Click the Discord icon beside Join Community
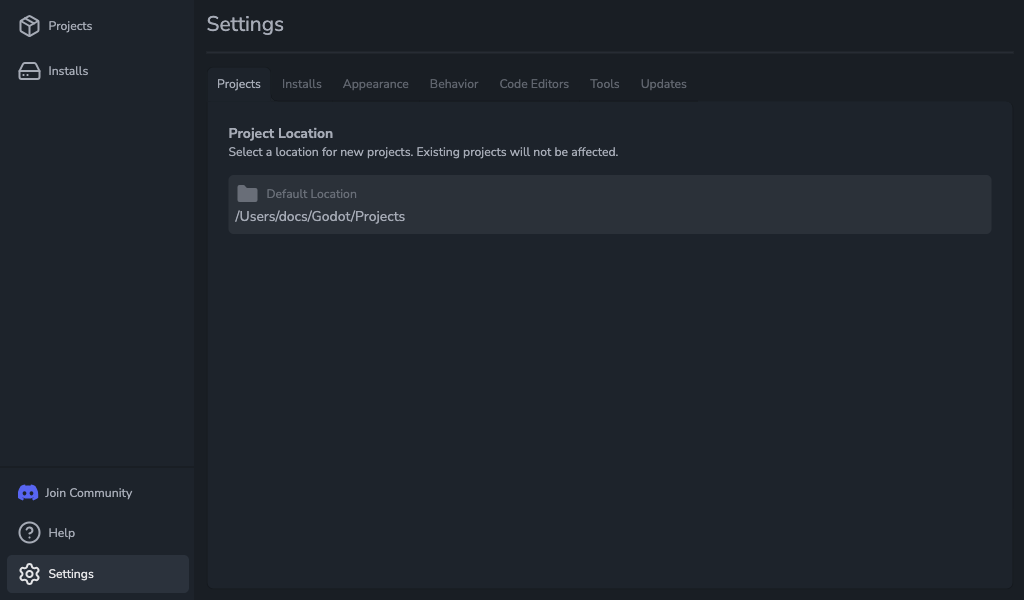 point(28,493)
